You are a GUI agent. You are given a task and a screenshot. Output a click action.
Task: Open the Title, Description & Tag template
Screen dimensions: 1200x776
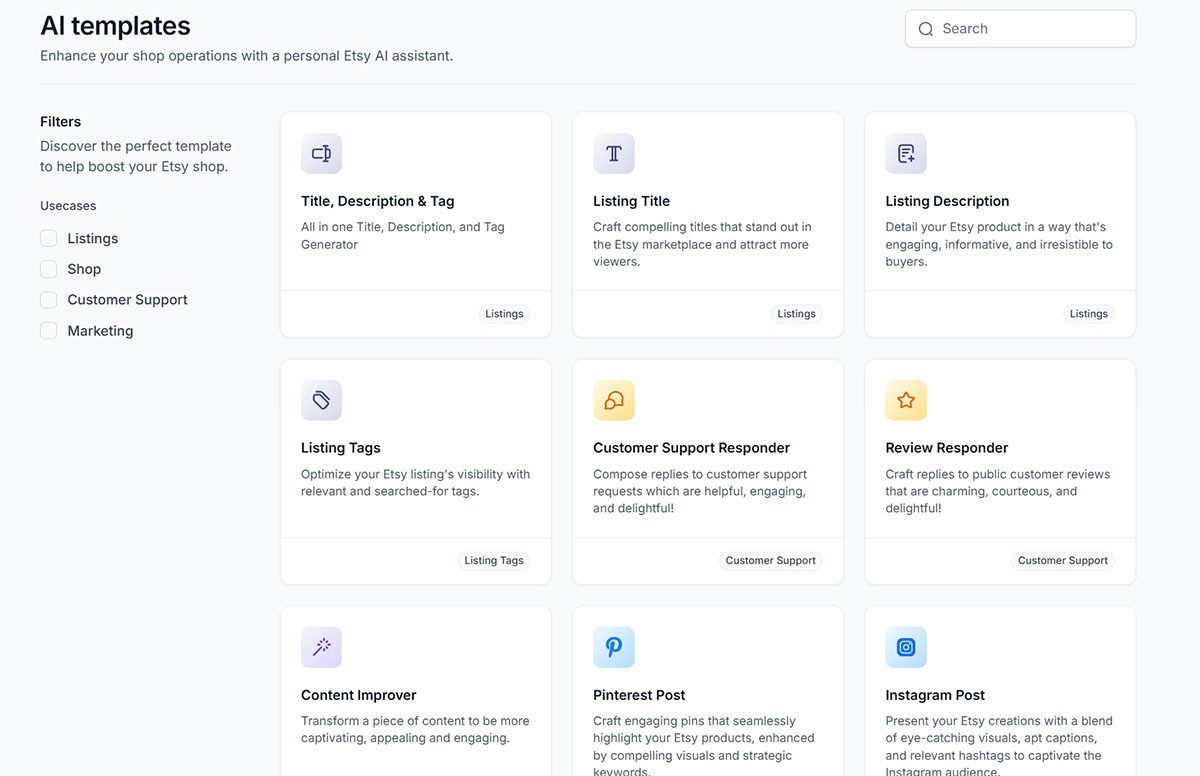(378, 201)
